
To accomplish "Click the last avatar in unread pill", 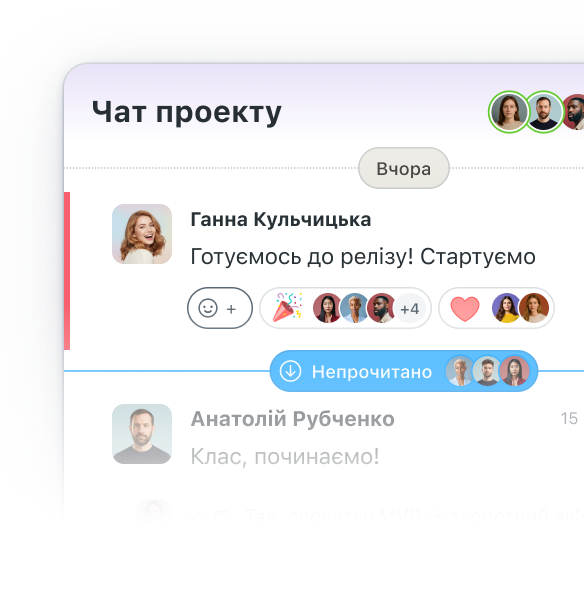I will [515, 371].
